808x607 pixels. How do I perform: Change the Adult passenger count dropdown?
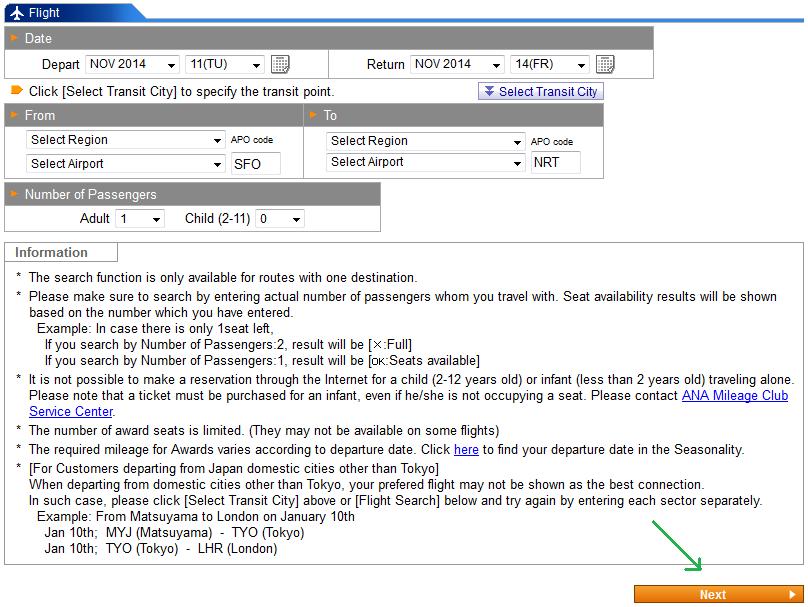[140, 219]
